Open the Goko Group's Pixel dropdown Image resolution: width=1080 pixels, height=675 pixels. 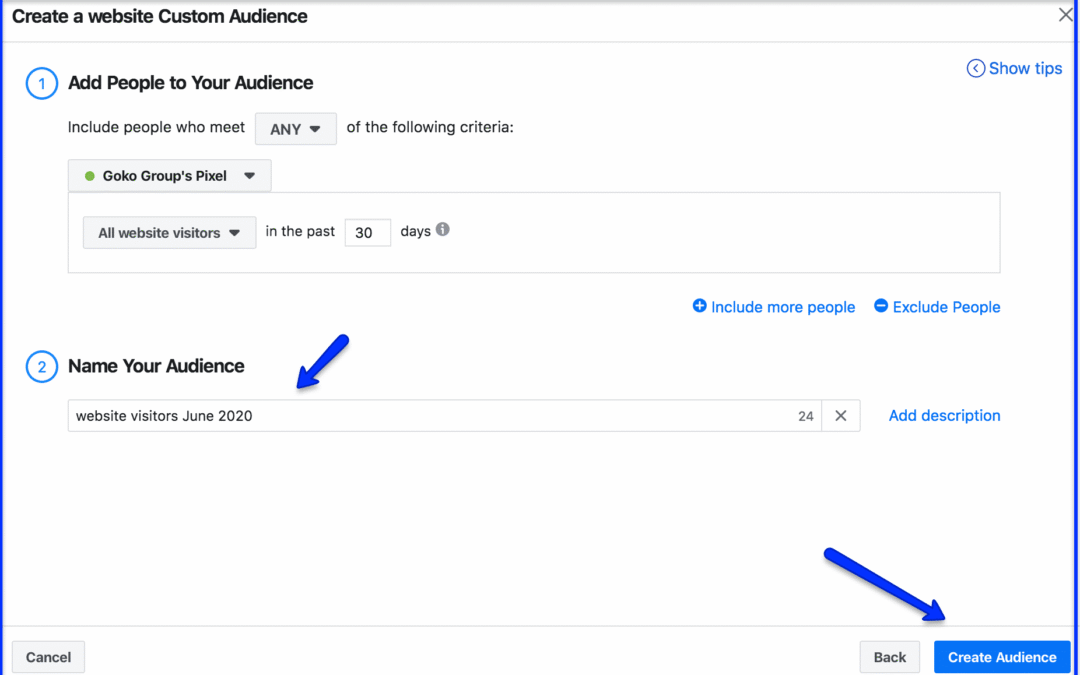(x=168, y=175)
